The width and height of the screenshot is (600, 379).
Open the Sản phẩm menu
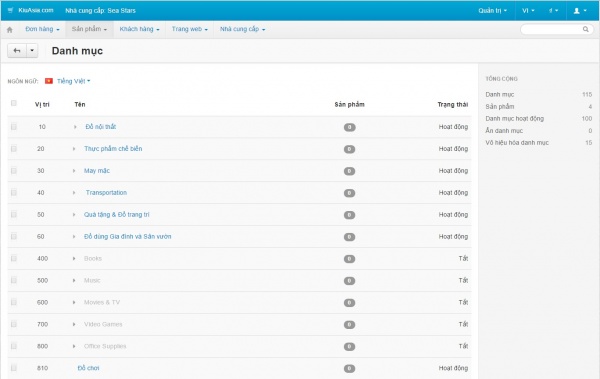click(x=89, y=29)
